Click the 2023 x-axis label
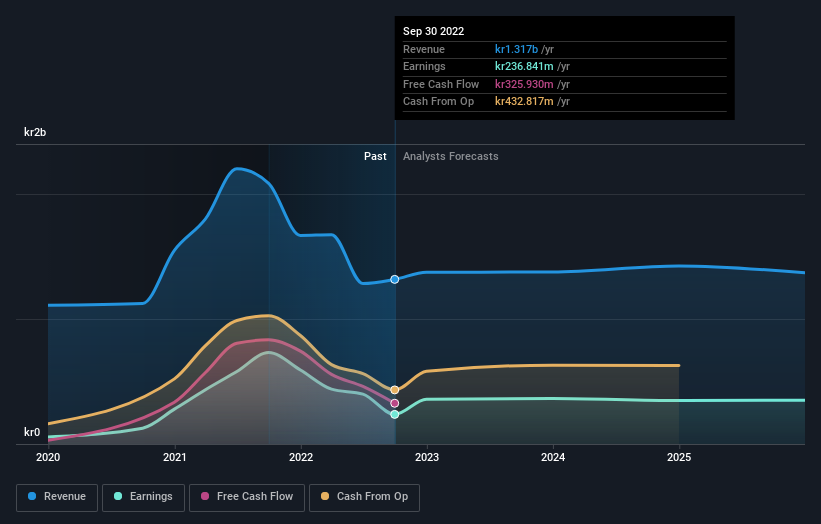821x524 pixels. tap(427, 458)
